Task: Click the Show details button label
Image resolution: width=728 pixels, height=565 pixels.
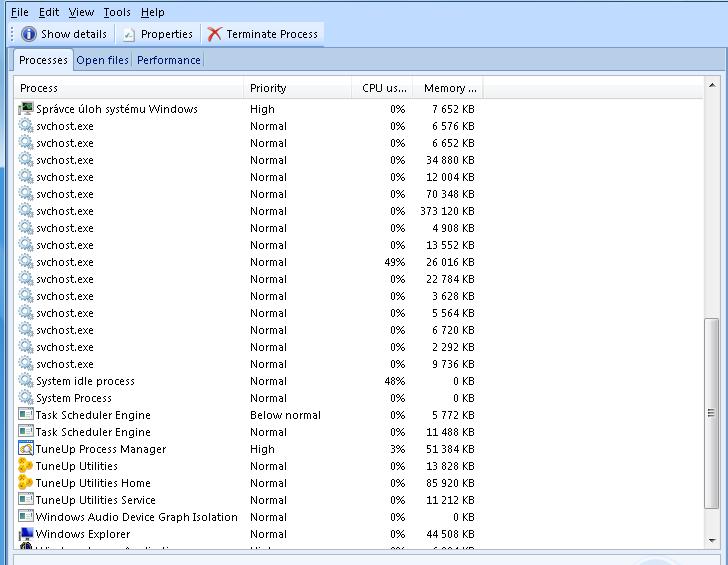Action: [74, 34]
